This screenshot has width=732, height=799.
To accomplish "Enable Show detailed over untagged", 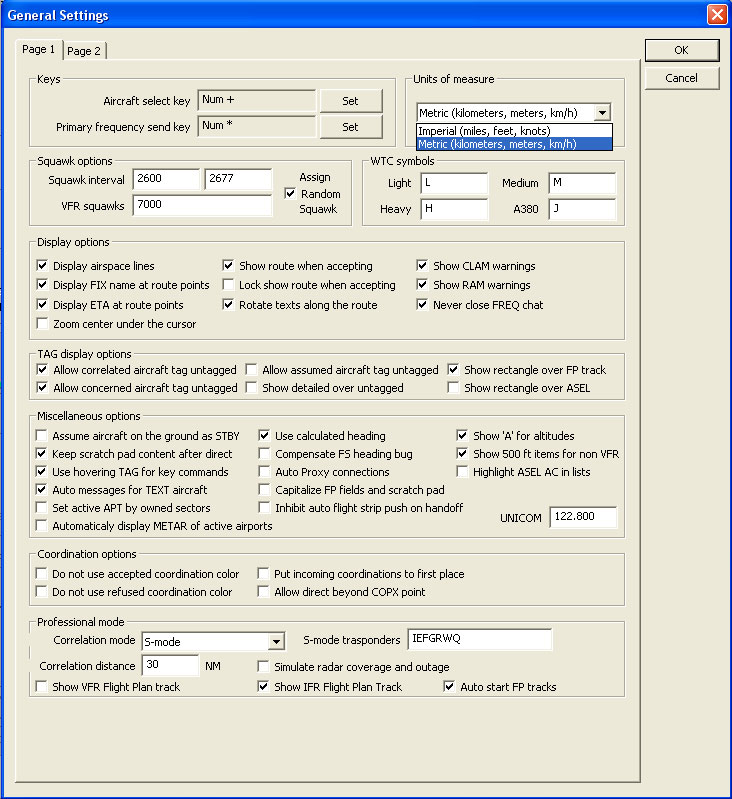I will click(251, 388).
